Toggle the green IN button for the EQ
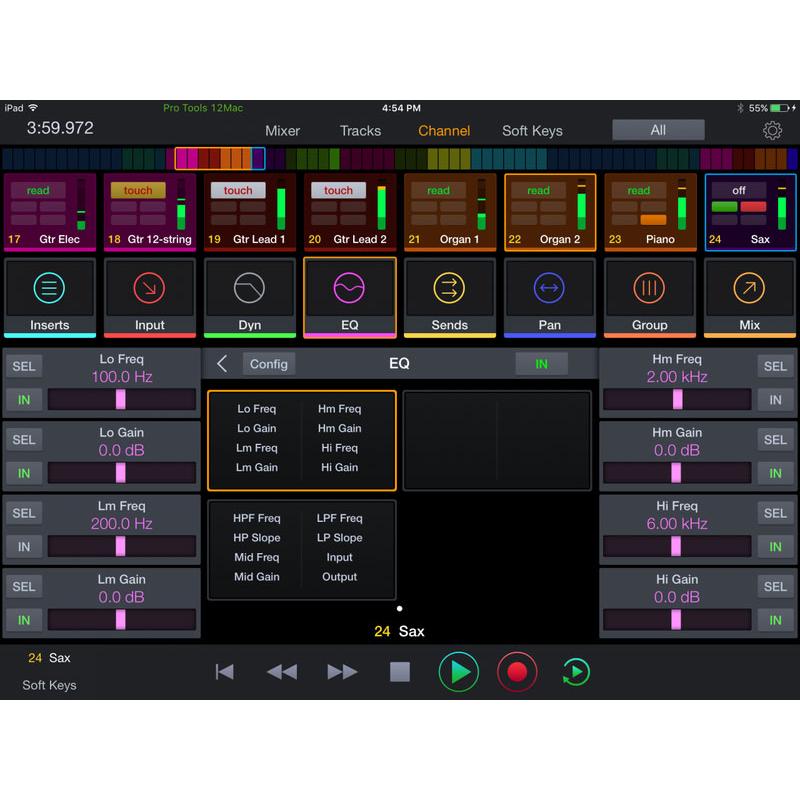The width and height of the screenshot is (800, 800). tap(541, 364)
